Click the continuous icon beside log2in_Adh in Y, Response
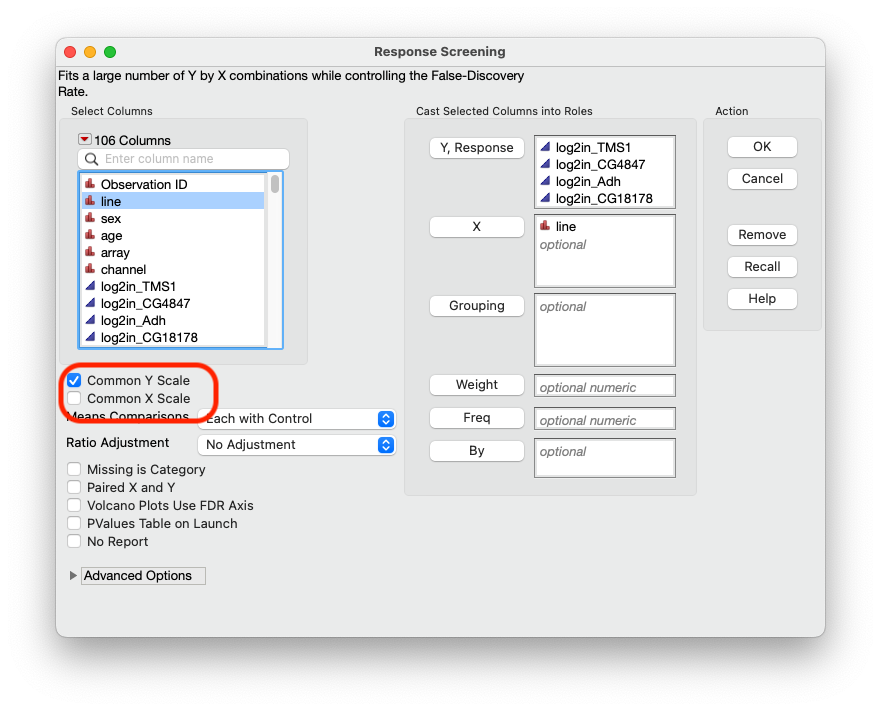Screen dimensions: 881x711 (x=545, y=181)
